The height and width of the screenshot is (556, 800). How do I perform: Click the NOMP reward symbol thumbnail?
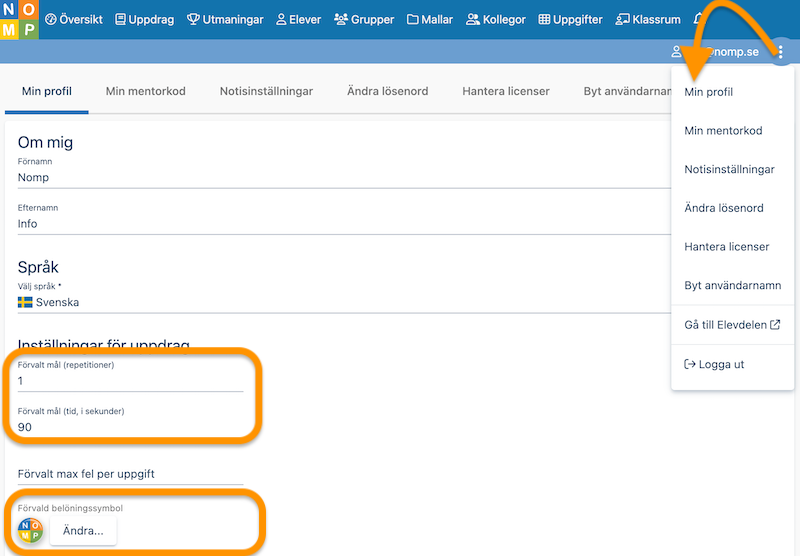[x=31, y=531]
